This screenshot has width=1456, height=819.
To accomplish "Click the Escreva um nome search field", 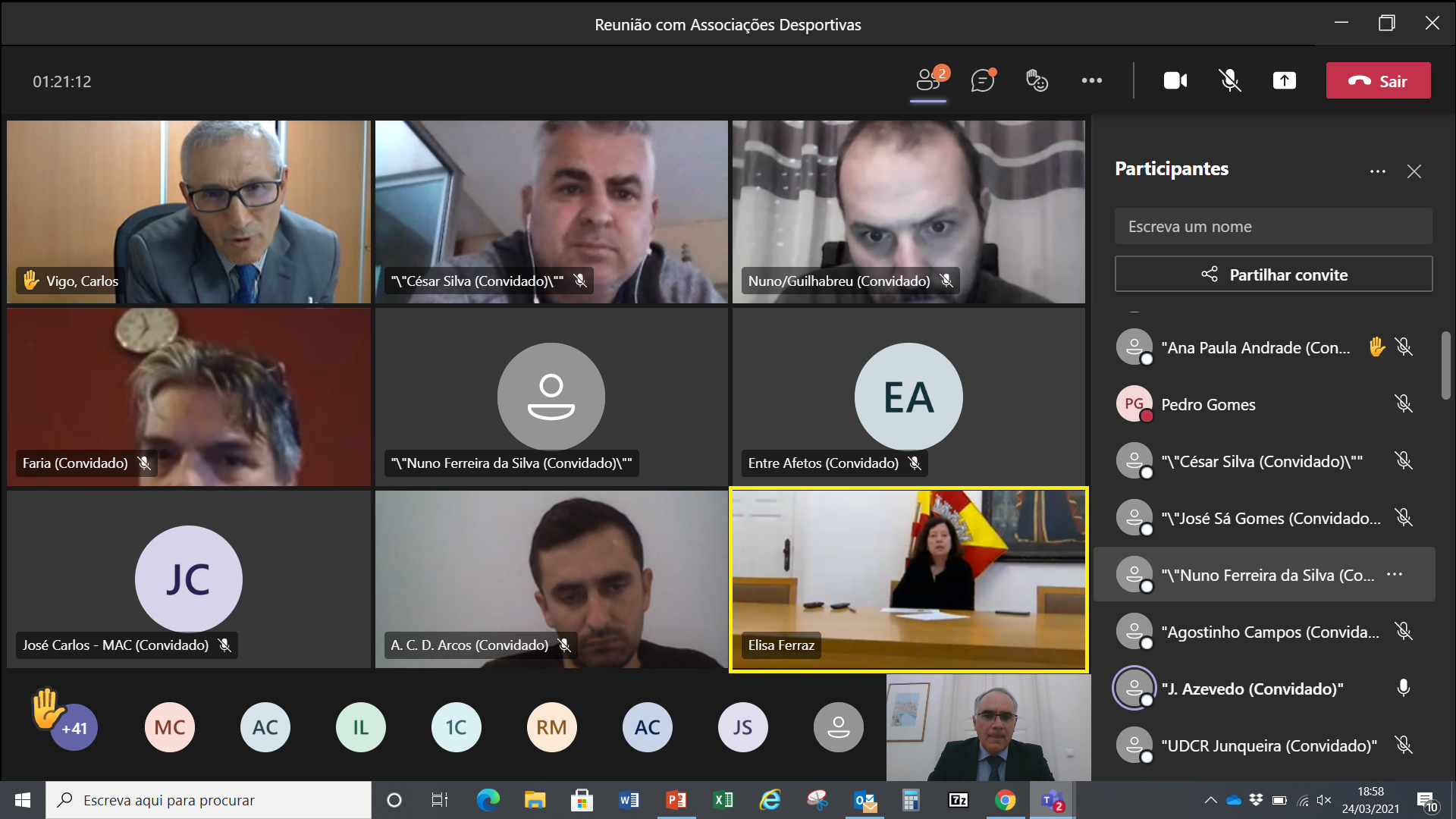I will coord(1273,227).
